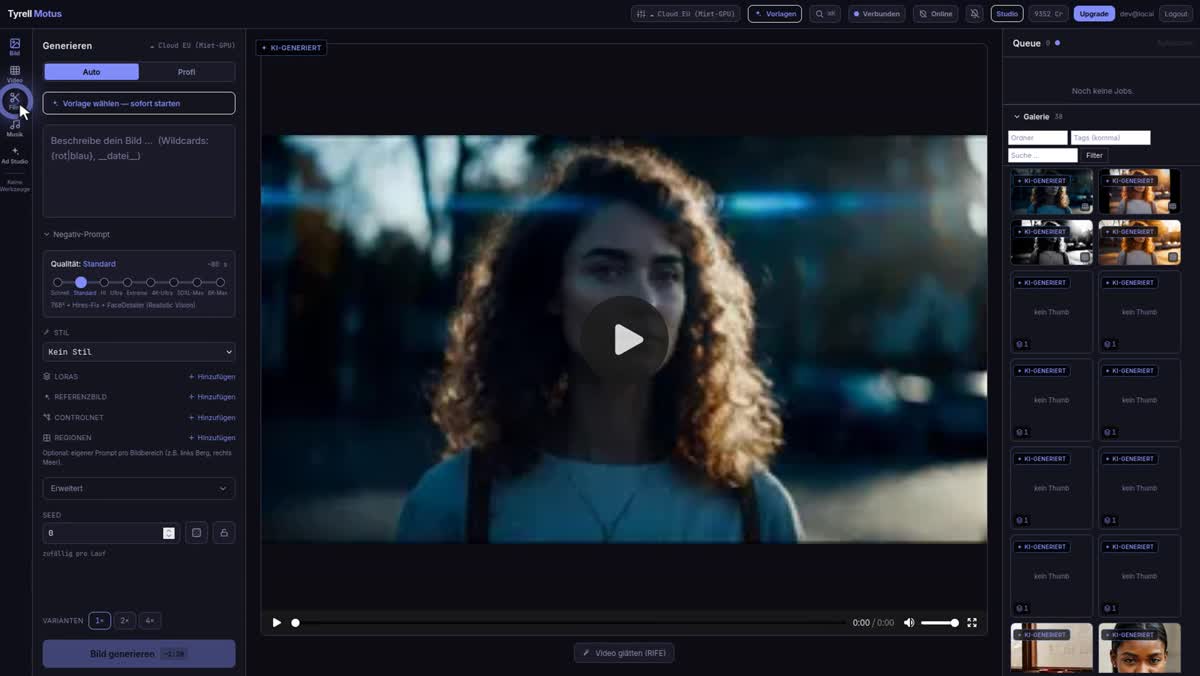Click the seed number stepper arrows
Screen dimensions: 1200x676
(169, 533)
